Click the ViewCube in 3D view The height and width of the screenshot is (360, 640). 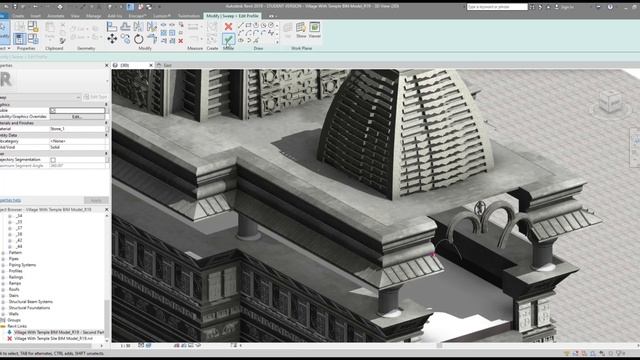click(611, 102)
